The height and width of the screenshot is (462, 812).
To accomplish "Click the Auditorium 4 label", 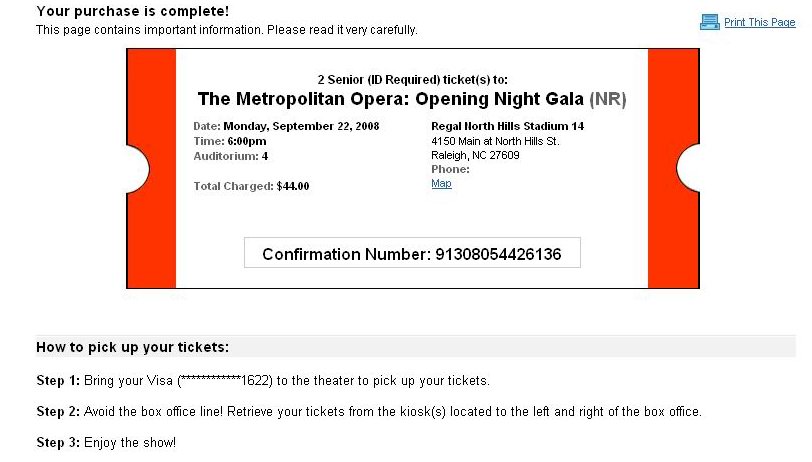I will (230, 156).
